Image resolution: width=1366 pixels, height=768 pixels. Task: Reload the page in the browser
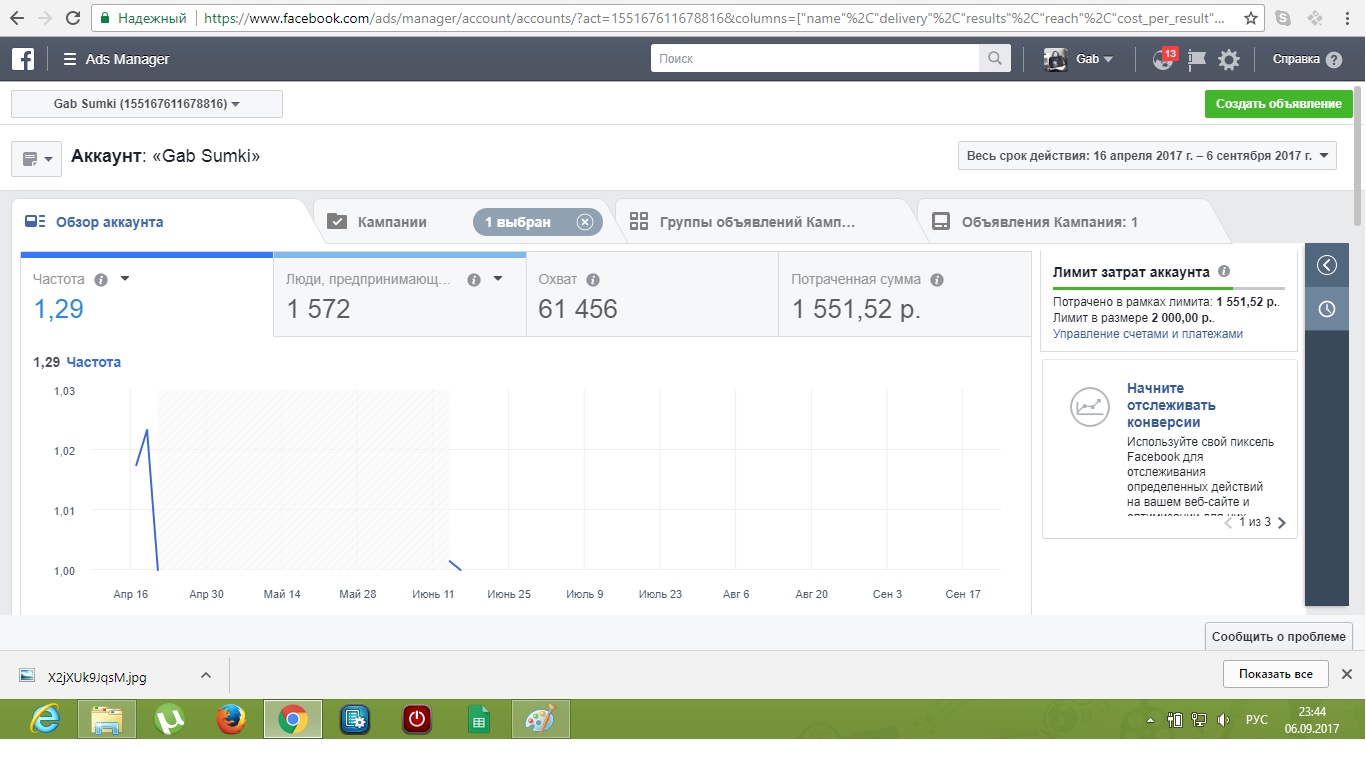(x=73, y=18)
